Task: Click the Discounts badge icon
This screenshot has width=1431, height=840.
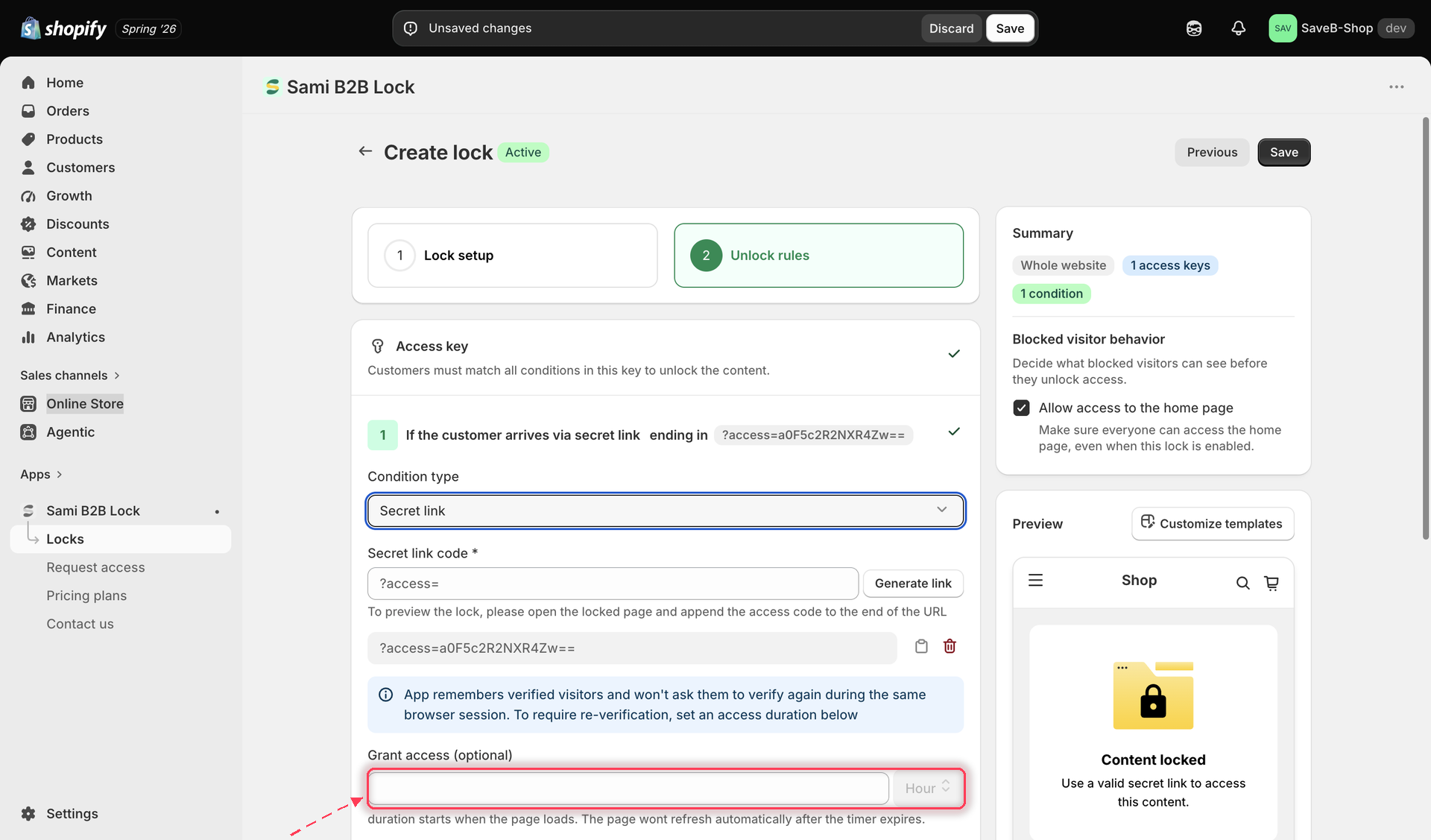Action: tap(28, 224)
